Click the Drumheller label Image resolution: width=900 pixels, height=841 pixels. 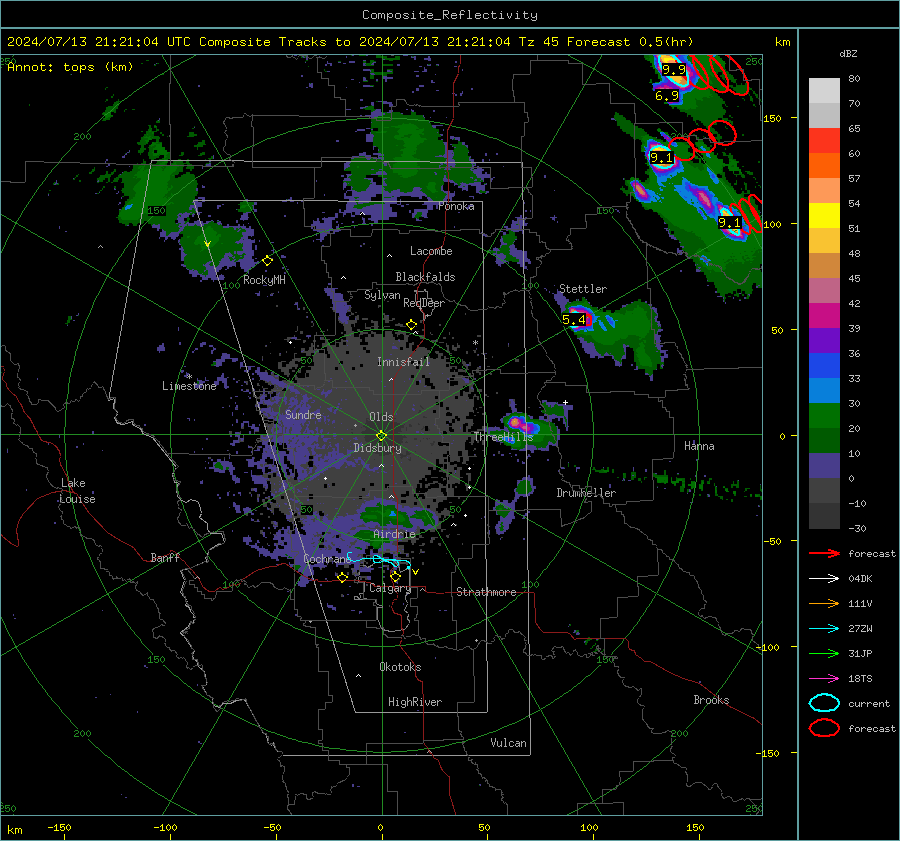pyautogui.click(x=586, y=493)
